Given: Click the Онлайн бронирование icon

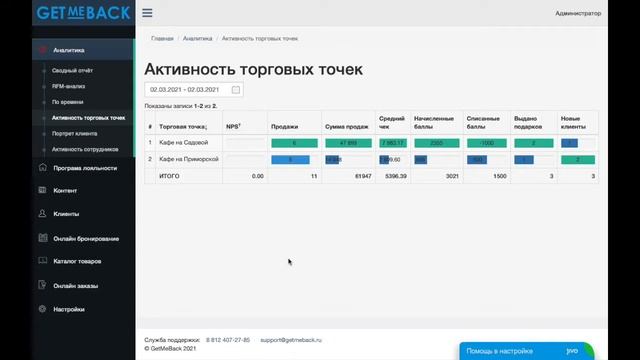Looking at the screenshot, I should (x=43, y=238).
